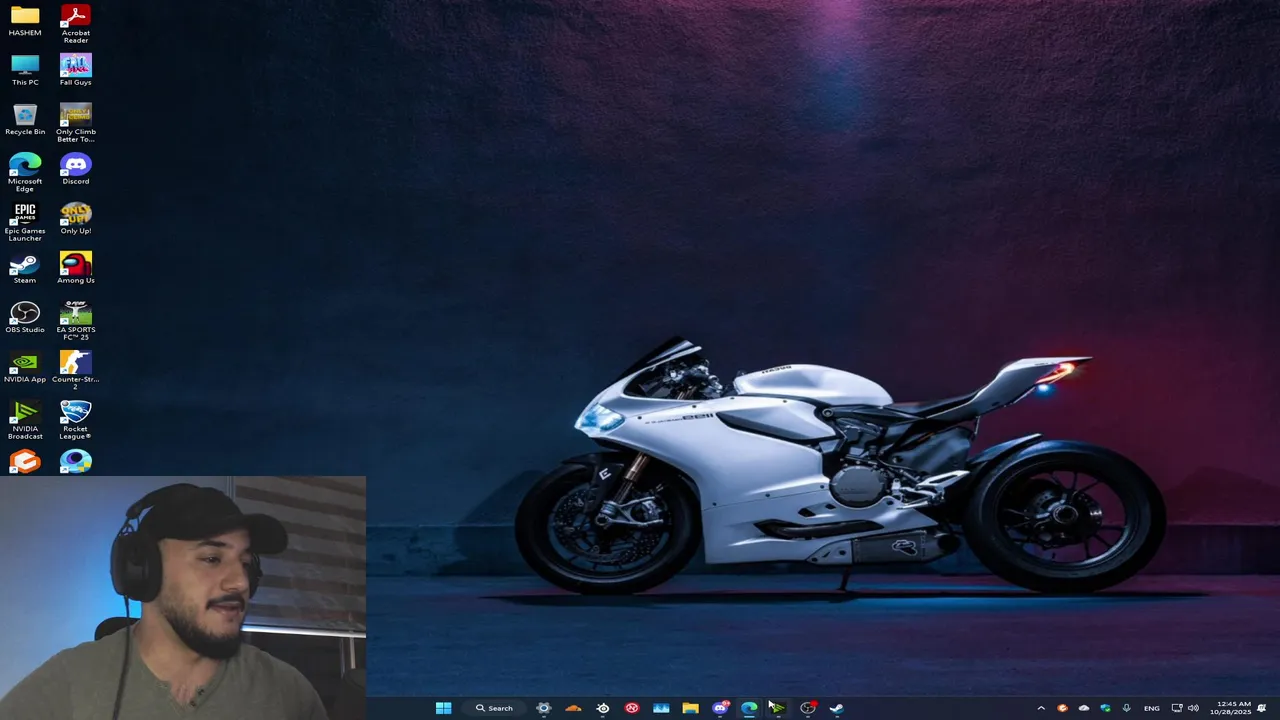Click the taskbar Search box

coord(495,708)
